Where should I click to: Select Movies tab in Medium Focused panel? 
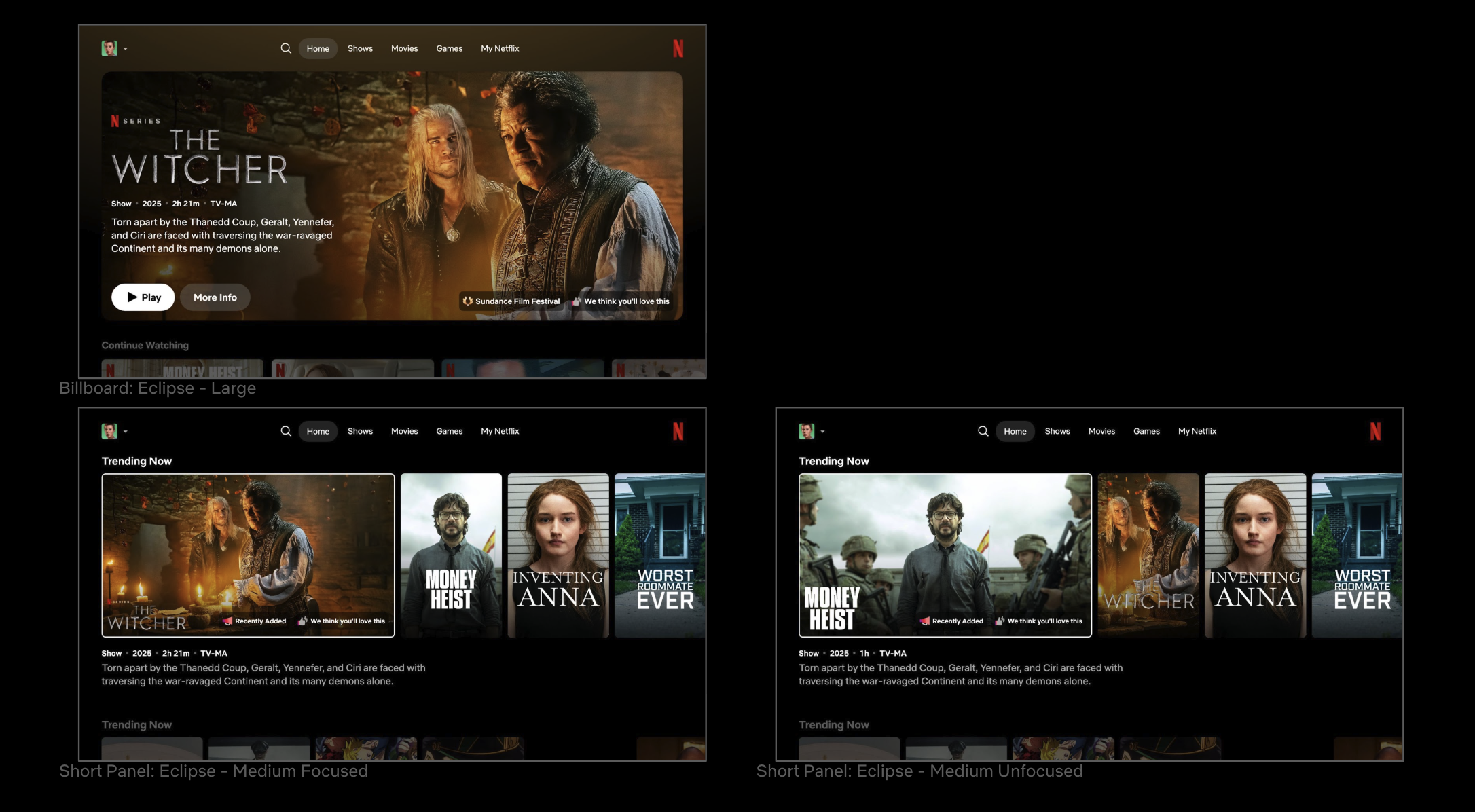pos(404,431)
